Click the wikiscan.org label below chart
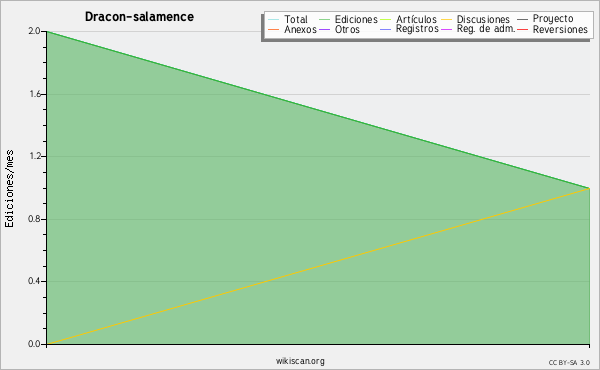This screenshot has height=370, width=600. pyautogui.click(x=300, y=361)
